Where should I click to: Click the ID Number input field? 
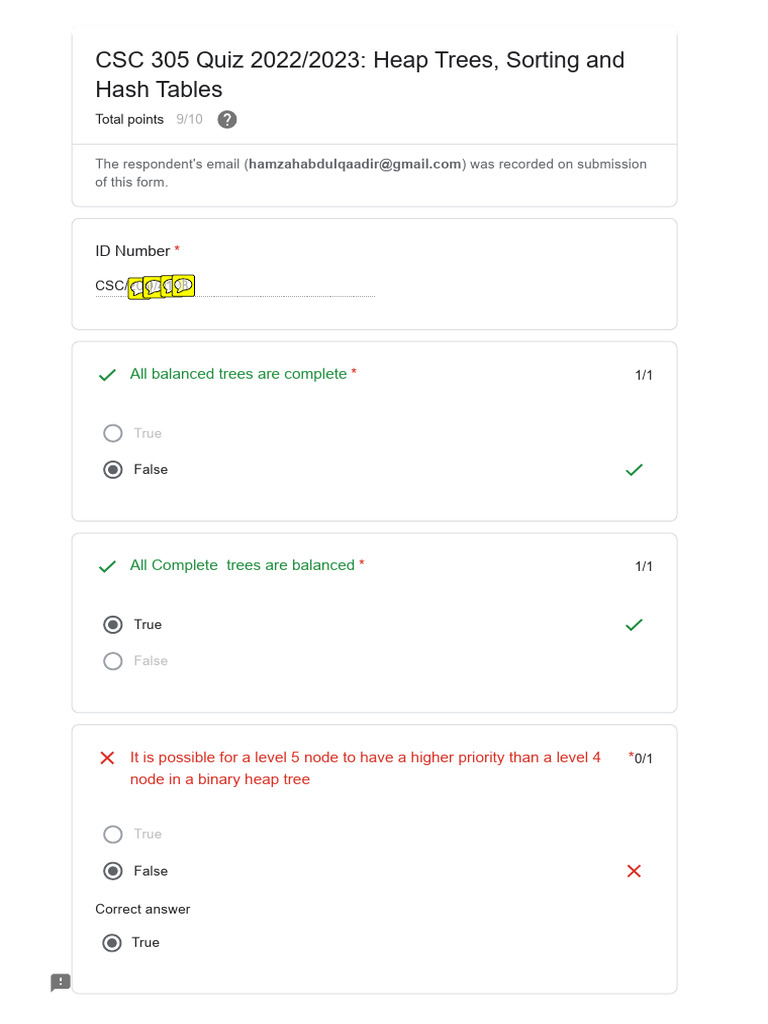[235, 286]
